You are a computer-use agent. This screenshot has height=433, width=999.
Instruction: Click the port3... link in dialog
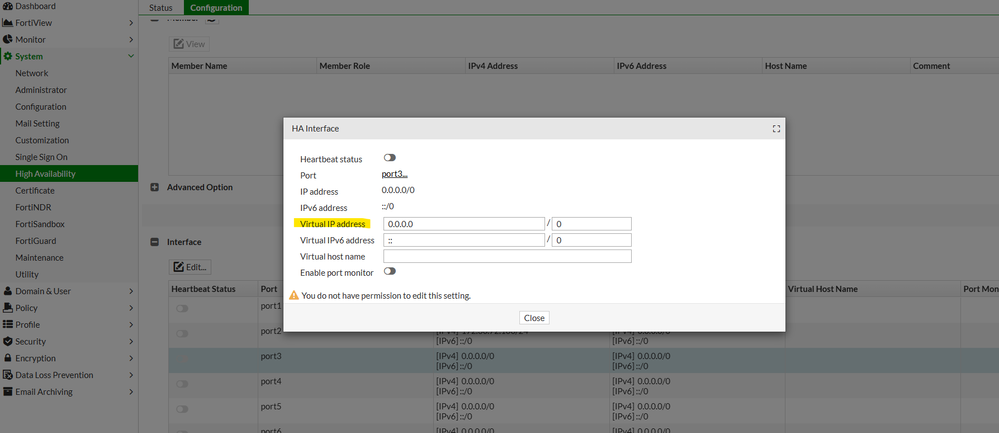click(394, 174)
